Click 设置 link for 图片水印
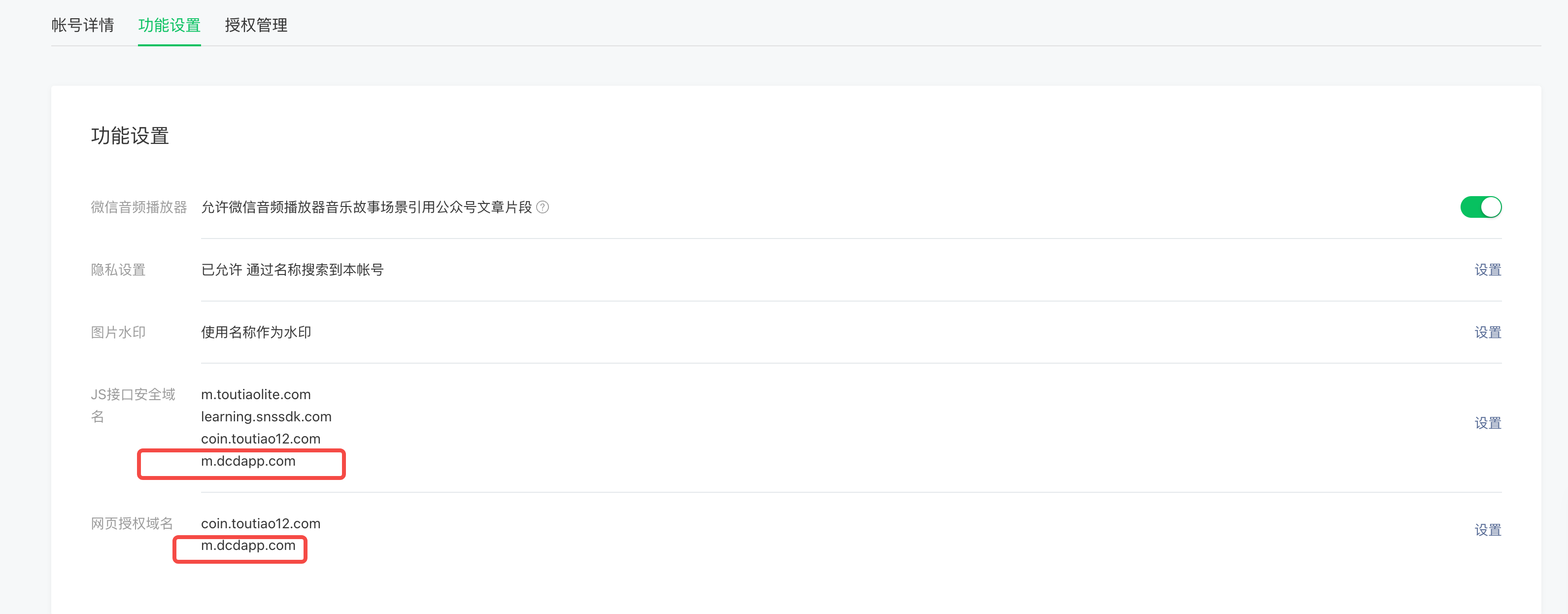1568x614 pixels. coord(1487,332)
